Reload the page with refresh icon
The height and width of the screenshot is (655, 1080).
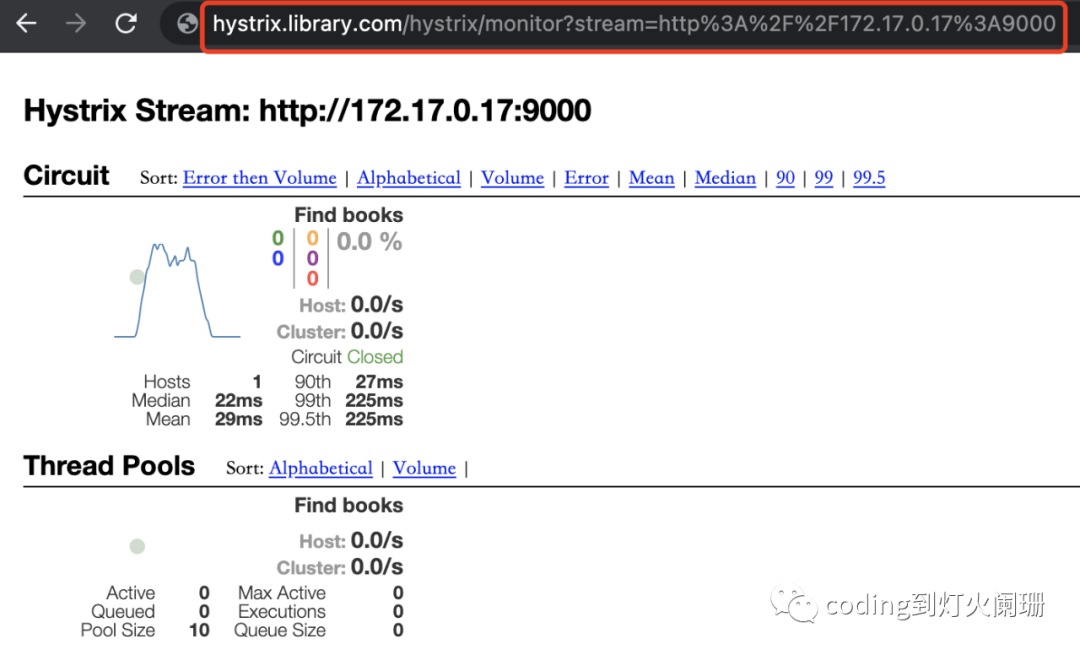point(125,23)
